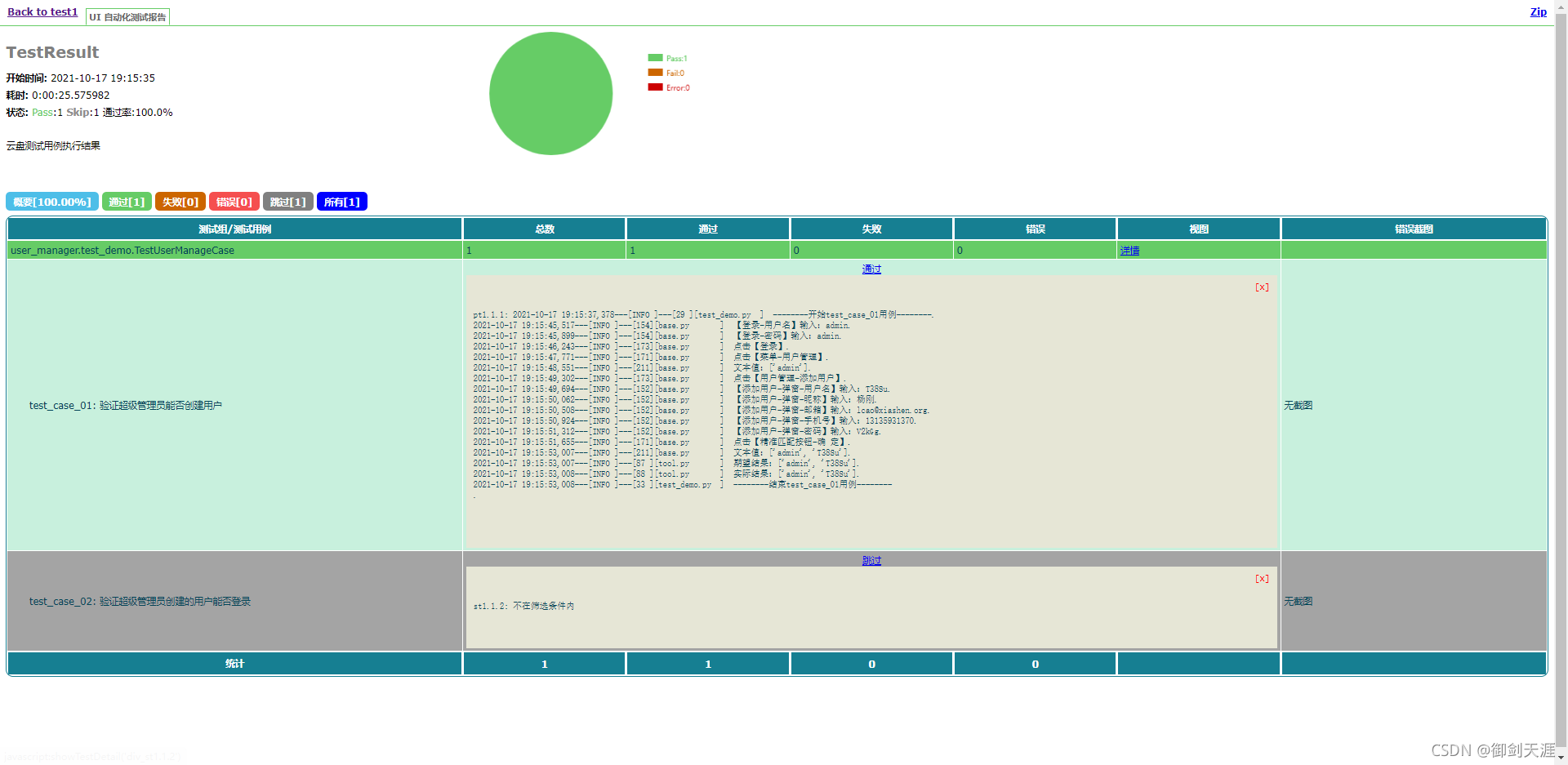Filter results by 通过[1]
The height and width of the screenshot is (765, 1568).
[x=127, y=202]
